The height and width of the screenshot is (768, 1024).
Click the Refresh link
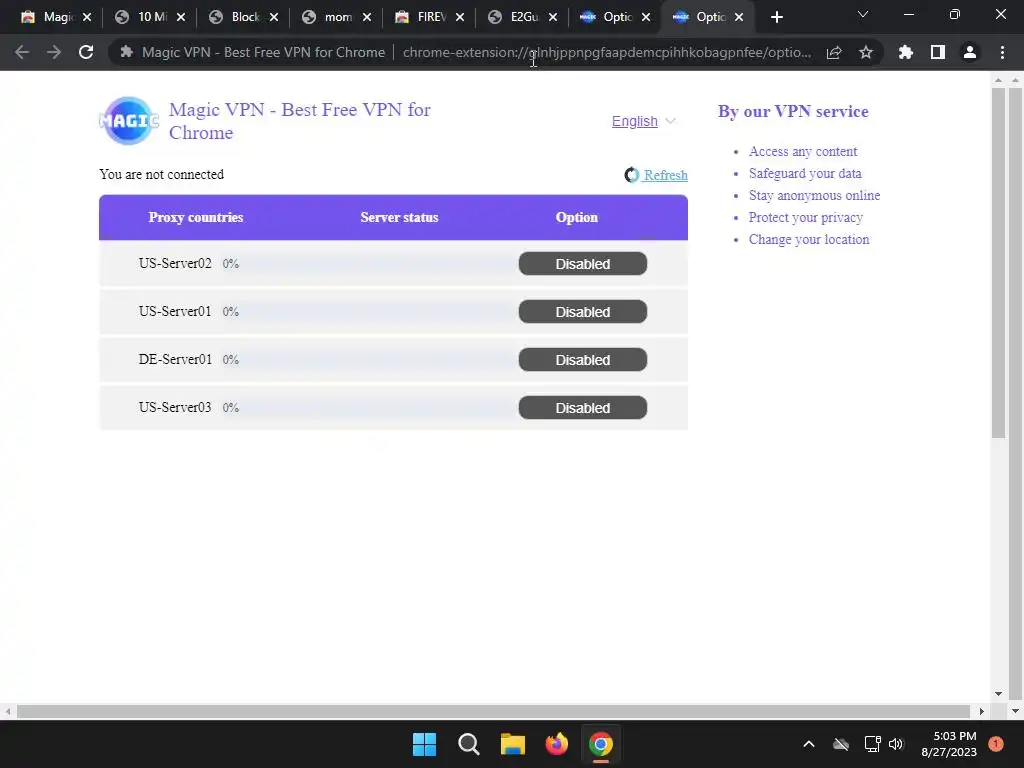tap(665, 175)
